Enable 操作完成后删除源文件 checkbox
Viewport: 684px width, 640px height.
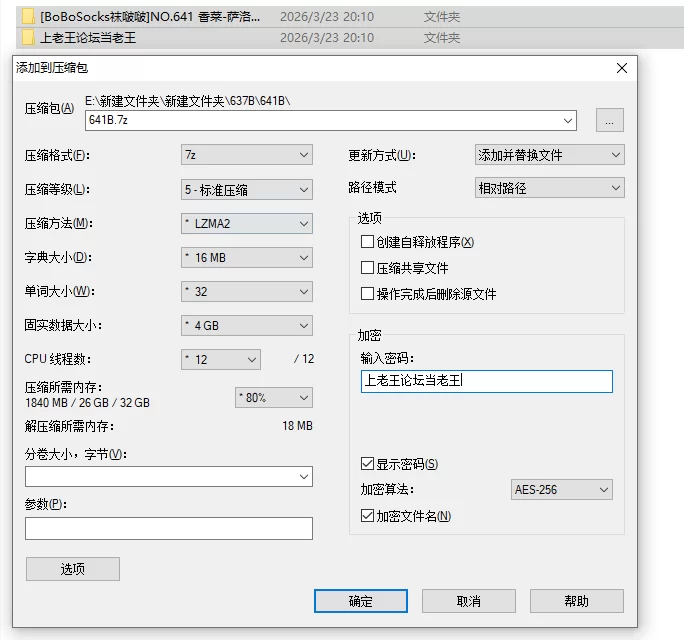tap(367, 294)
